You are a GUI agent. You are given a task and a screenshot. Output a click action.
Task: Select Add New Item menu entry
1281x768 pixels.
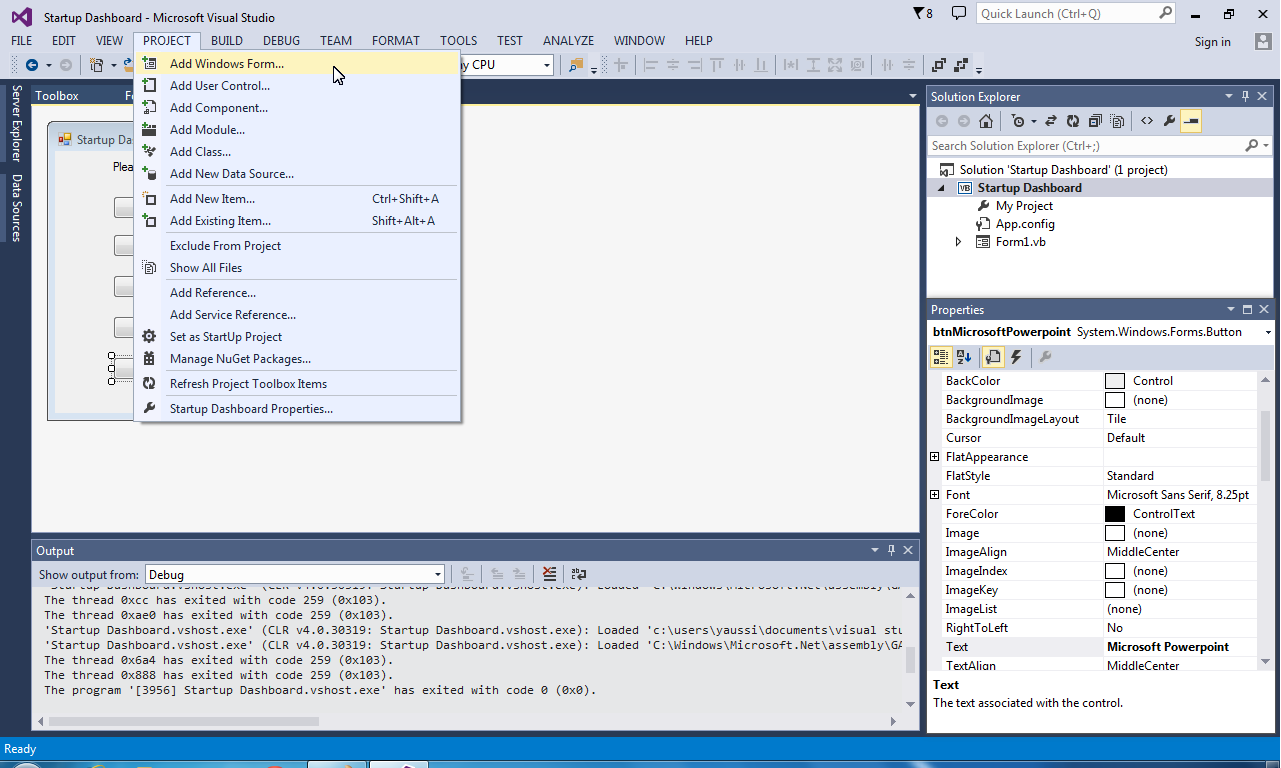[298, 199]
